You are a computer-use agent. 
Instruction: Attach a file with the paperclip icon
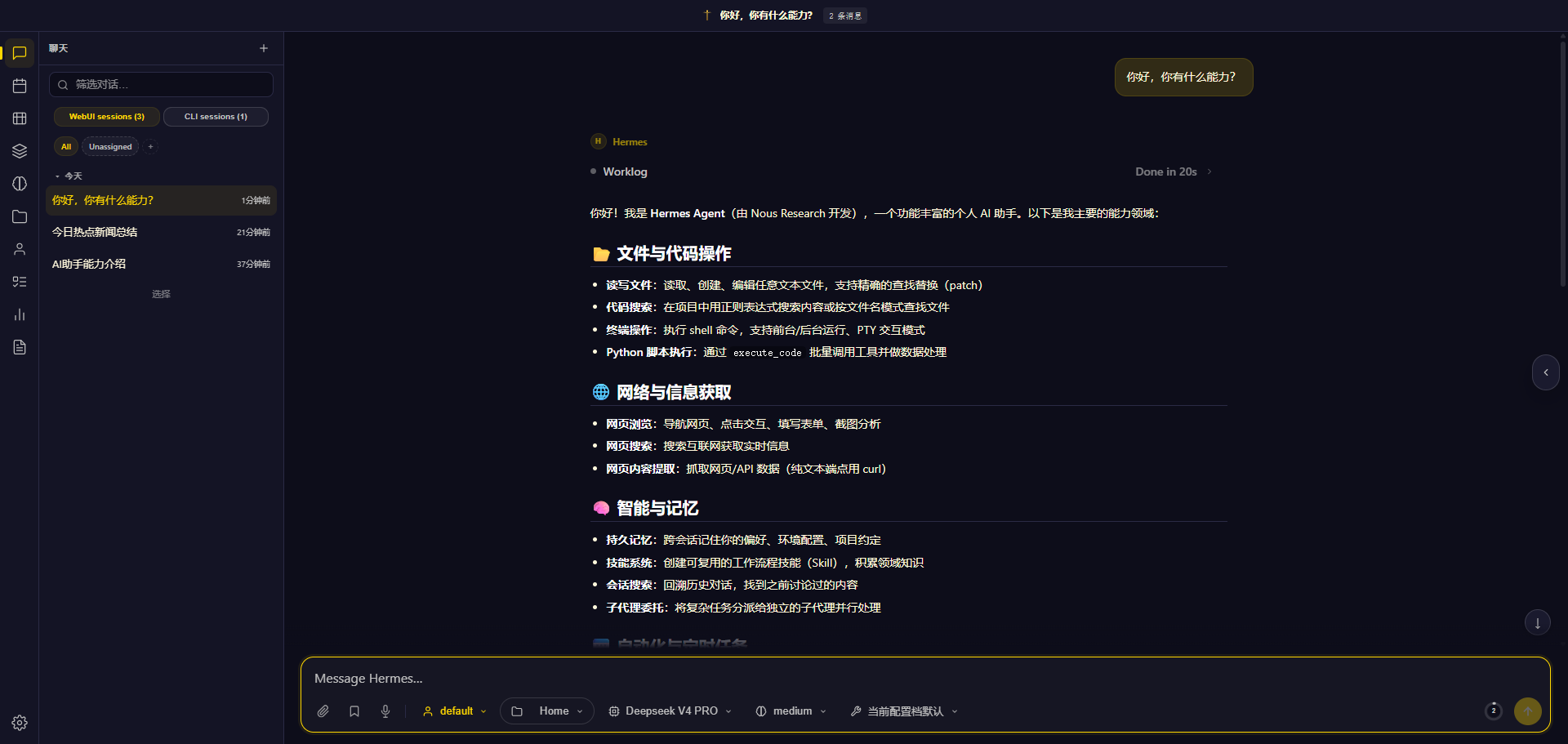(x=323, y=711)
